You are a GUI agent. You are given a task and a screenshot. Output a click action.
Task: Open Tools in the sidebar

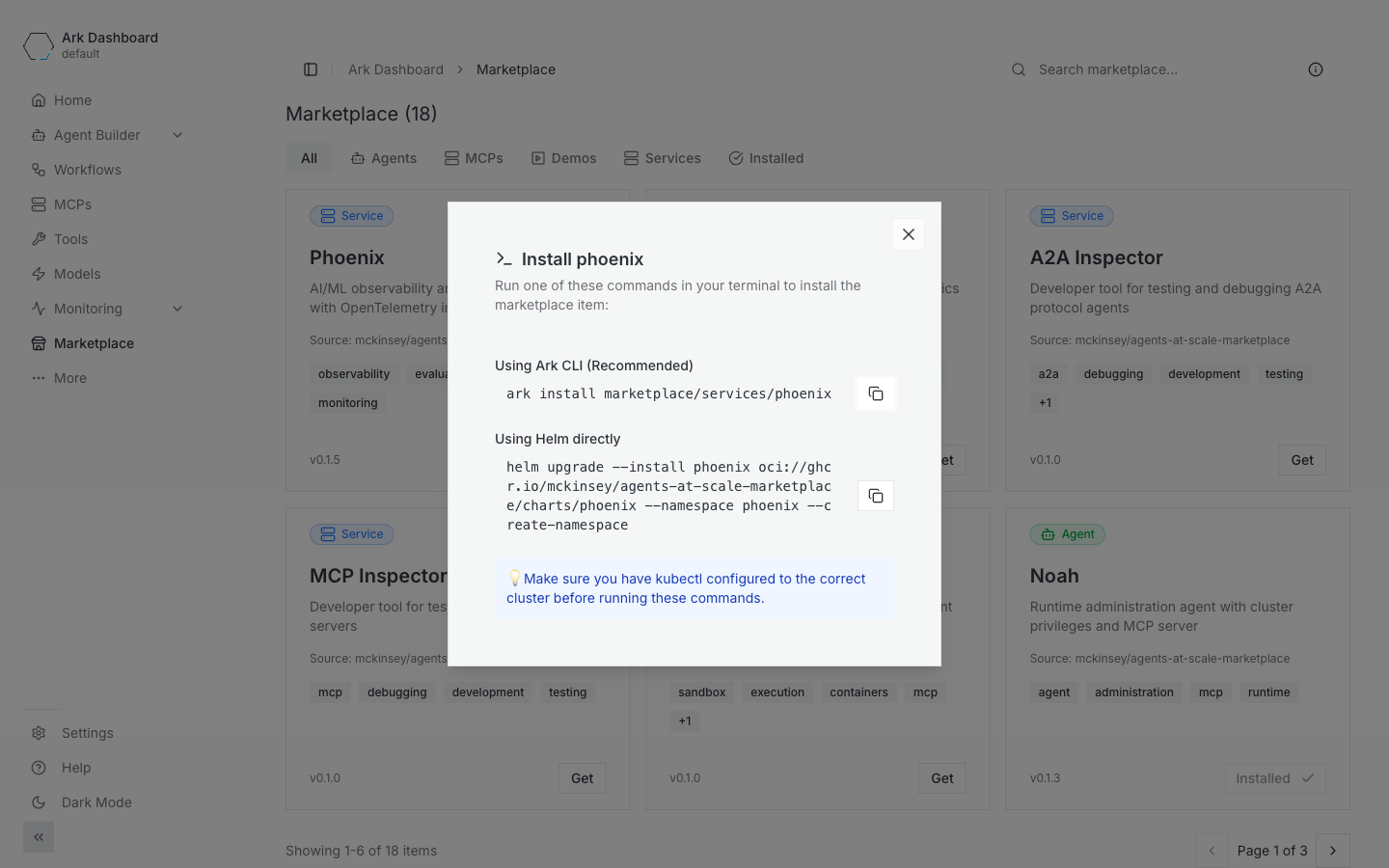tap(108, 239)
